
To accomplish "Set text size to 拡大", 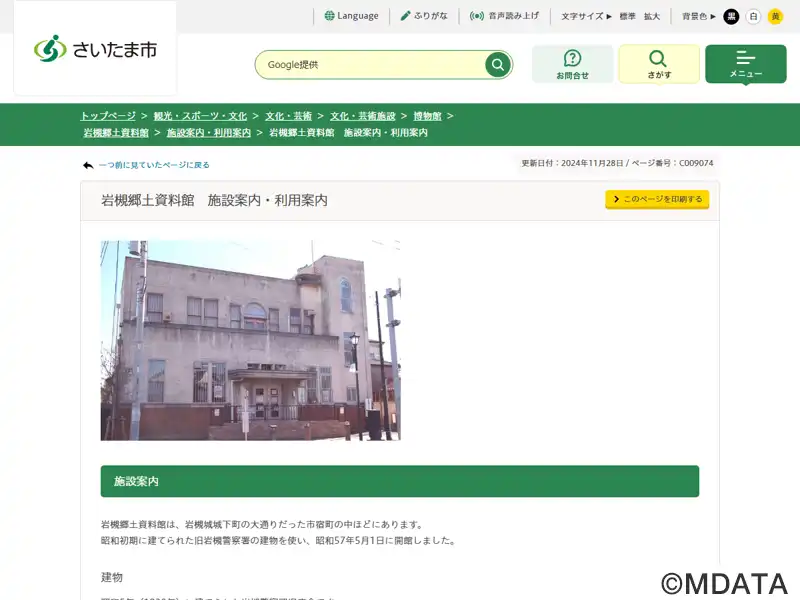I will (652, 16).
